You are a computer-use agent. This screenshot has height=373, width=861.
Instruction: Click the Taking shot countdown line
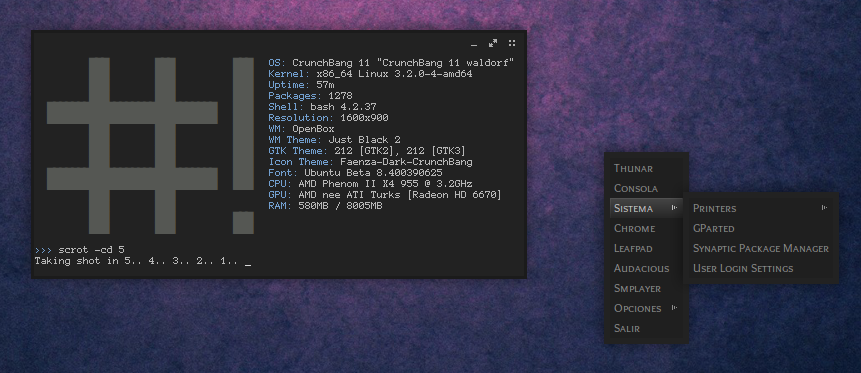(x=142, y=261)
